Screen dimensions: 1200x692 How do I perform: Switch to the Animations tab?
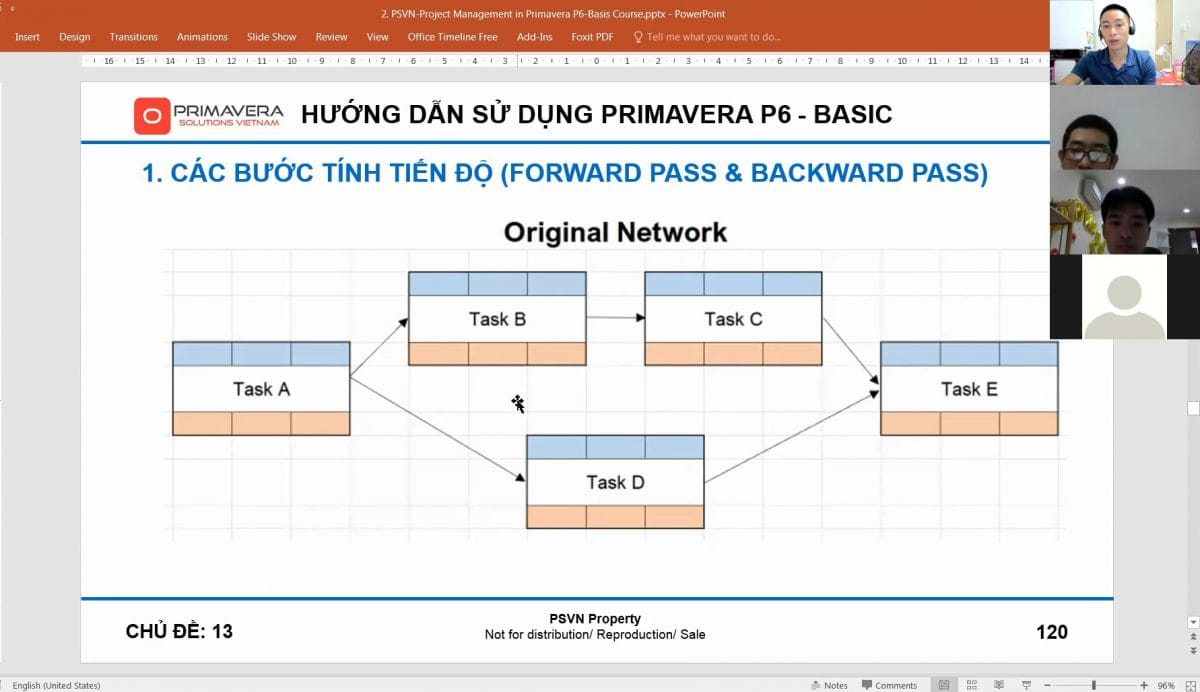pyautogui.click(x=202, y=37)
